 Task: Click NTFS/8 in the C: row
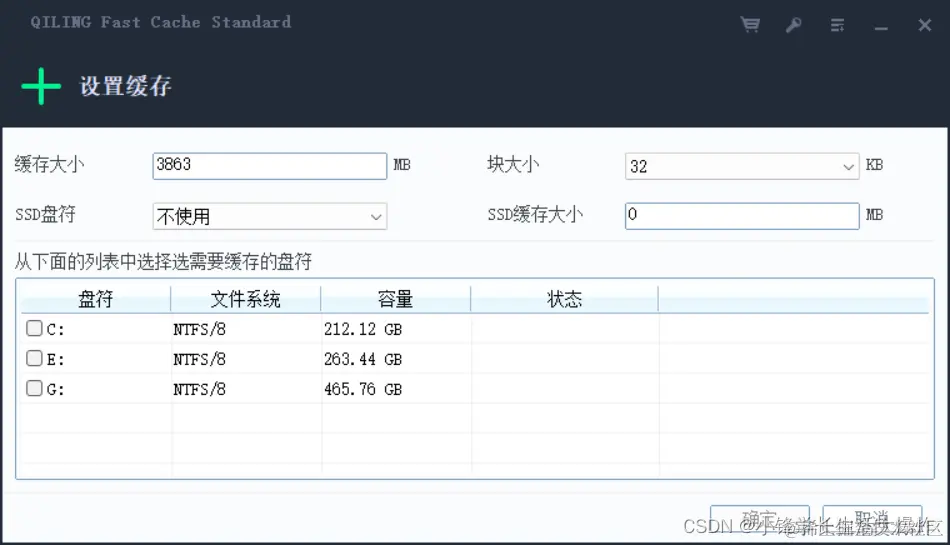click(x=199, y=329)
